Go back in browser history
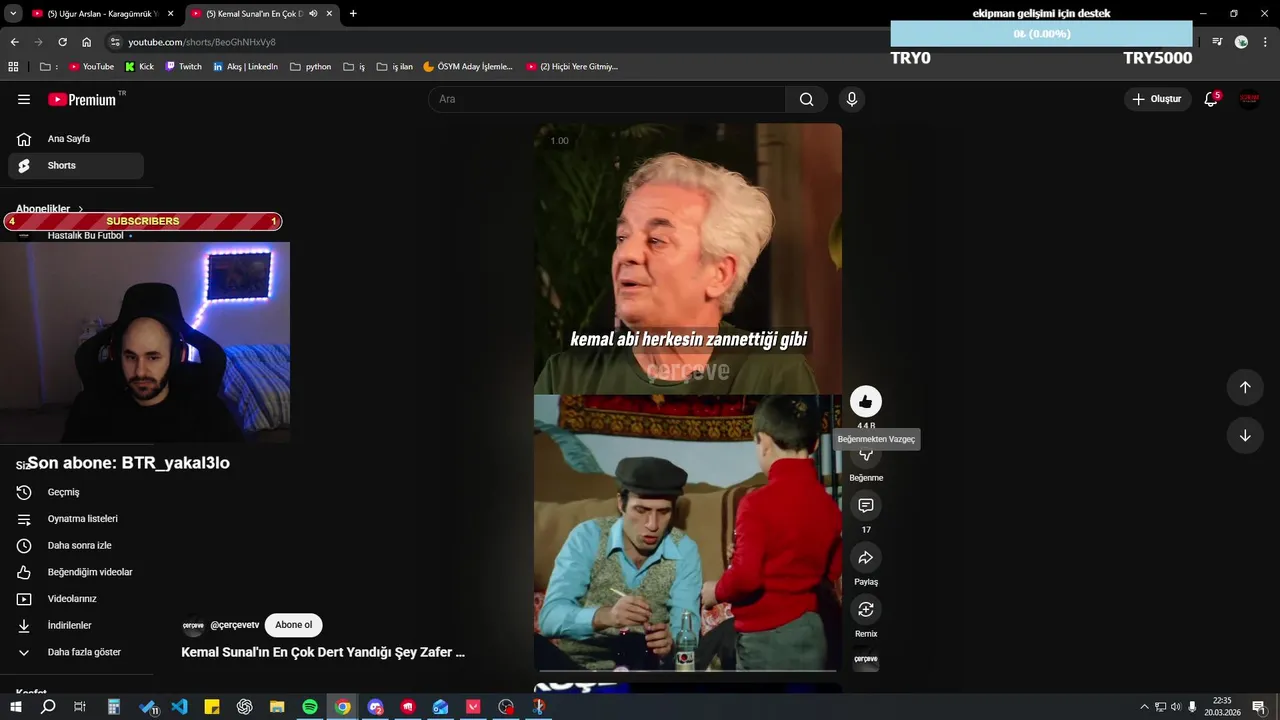The width and height of the screenshot is (1280, 720). click(14, 42)
